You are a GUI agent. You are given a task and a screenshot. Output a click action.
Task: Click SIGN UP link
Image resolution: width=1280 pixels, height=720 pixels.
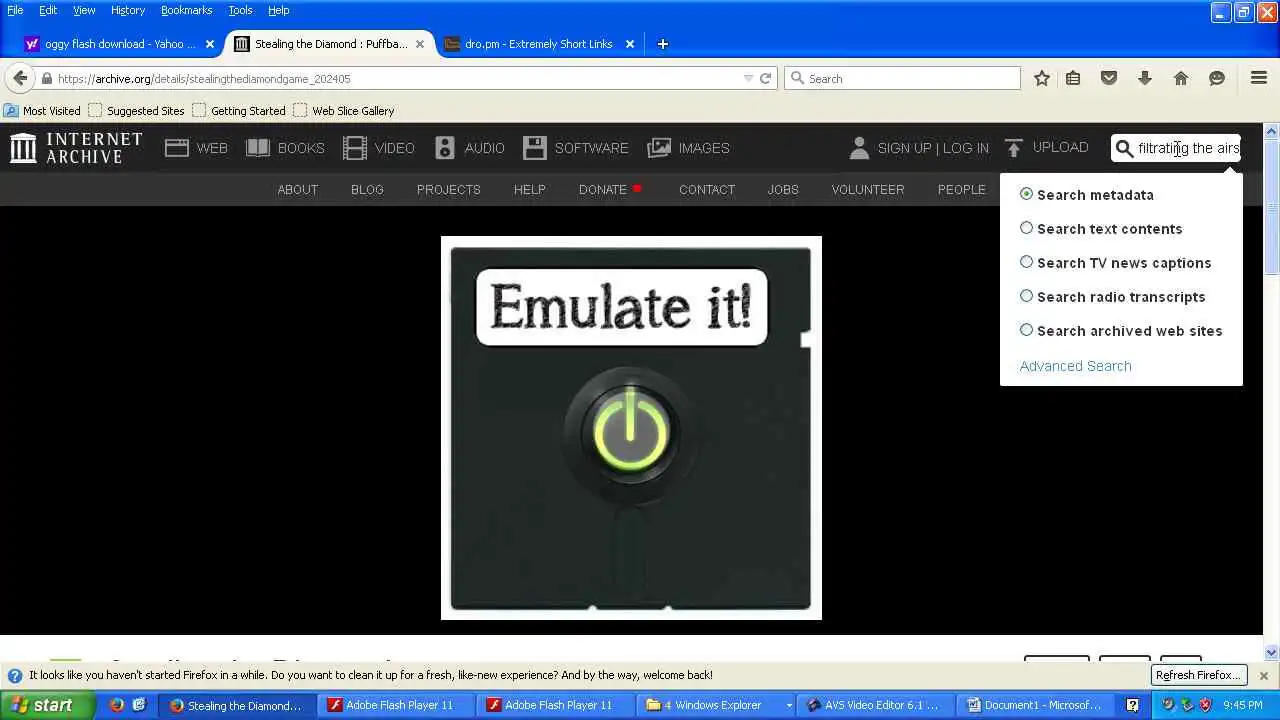pyautogui.click(x=904, y=148)
